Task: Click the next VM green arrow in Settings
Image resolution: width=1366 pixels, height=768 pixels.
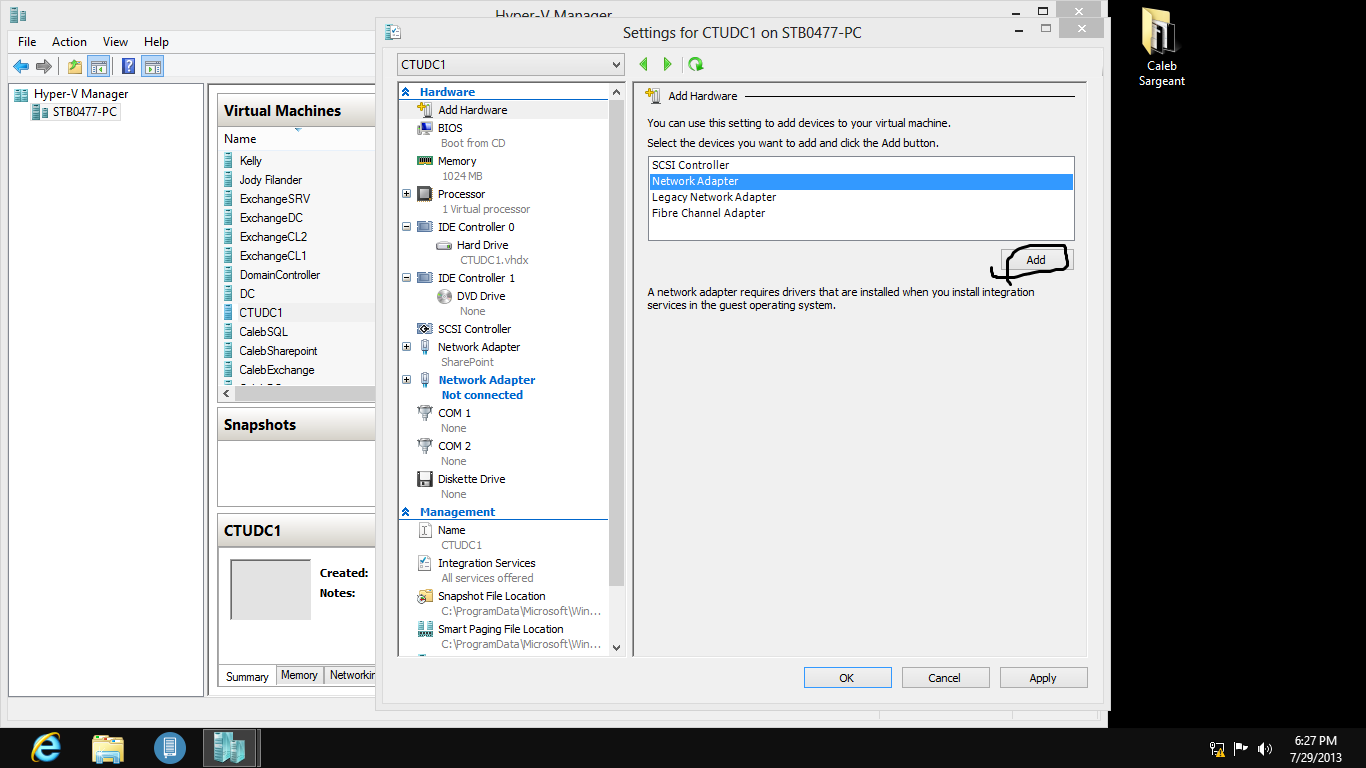Action: (x=668, y=64)
